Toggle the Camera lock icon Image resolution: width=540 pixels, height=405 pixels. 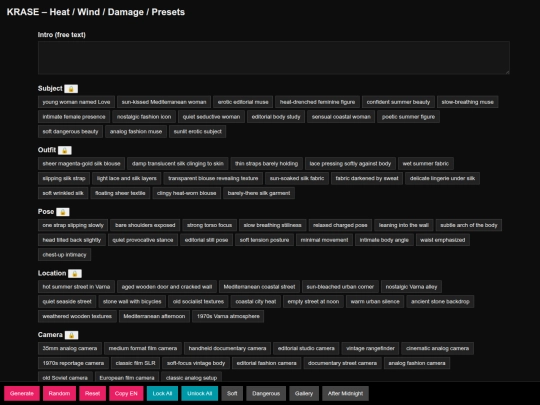(x=71, y=335)
